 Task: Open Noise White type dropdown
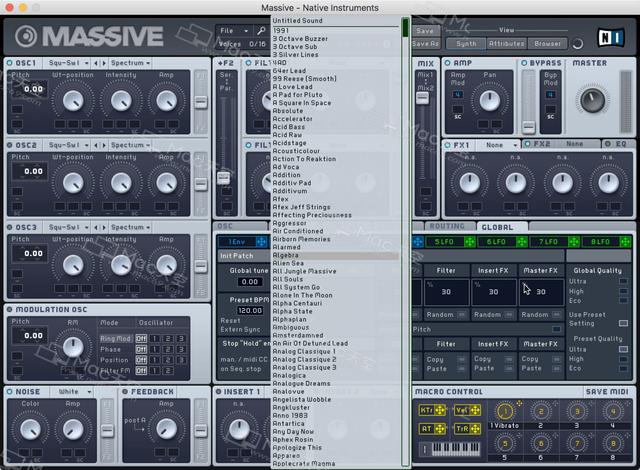click(72, 392)
